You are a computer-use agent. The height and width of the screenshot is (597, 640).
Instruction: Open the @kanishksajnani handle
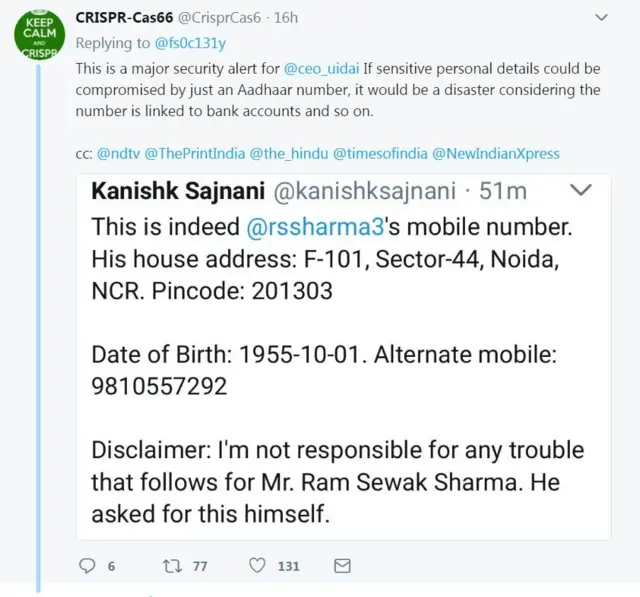(359, 190)
